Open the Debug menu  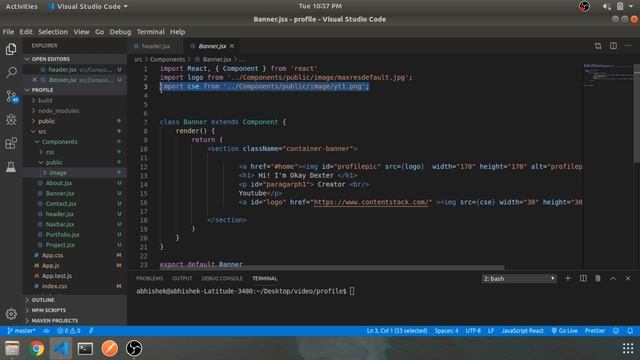pos(120,32)
